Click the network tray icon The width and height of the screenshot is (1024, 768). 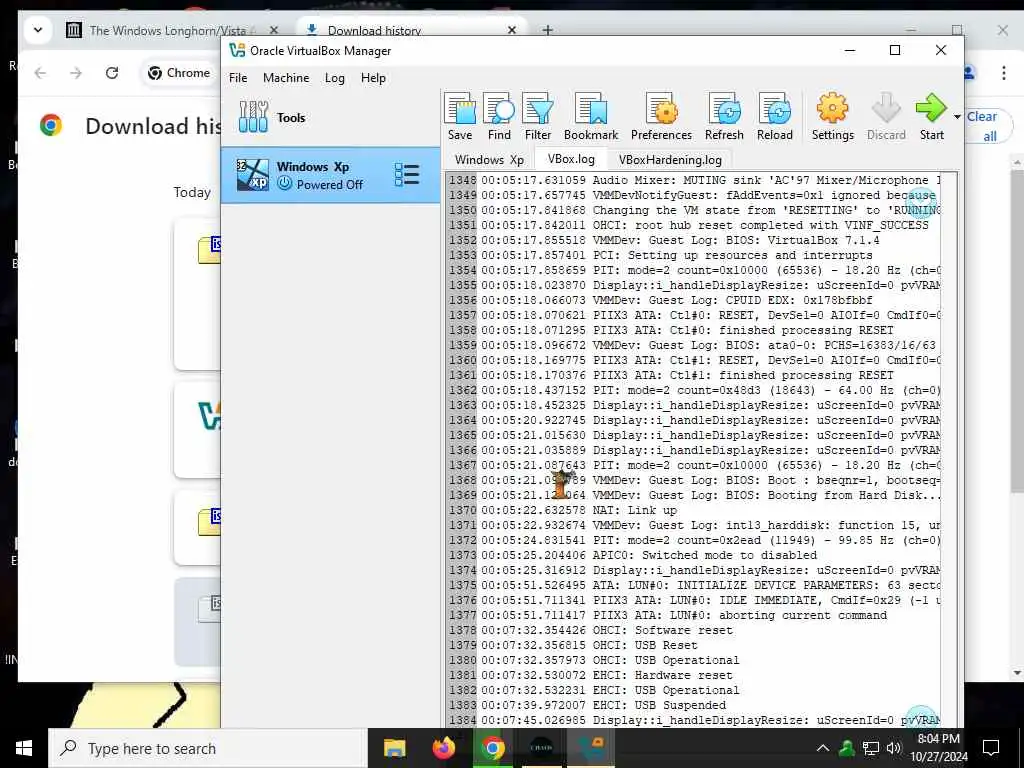(x=870, y=748)
